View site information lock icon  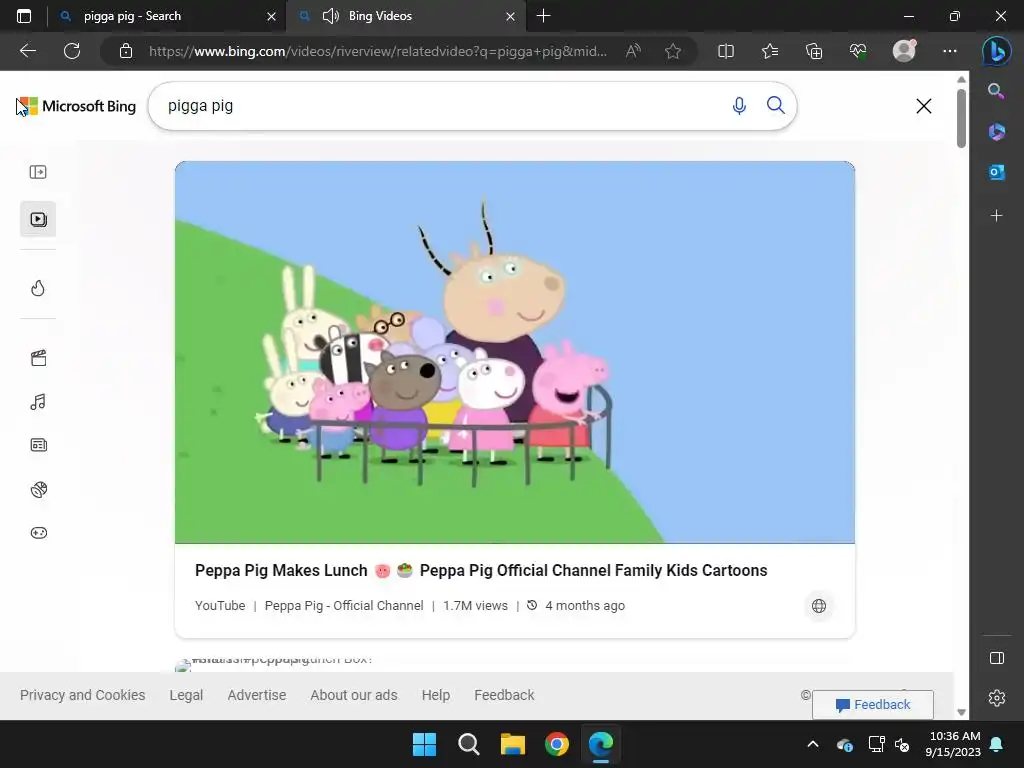click(x=126, y=51)
